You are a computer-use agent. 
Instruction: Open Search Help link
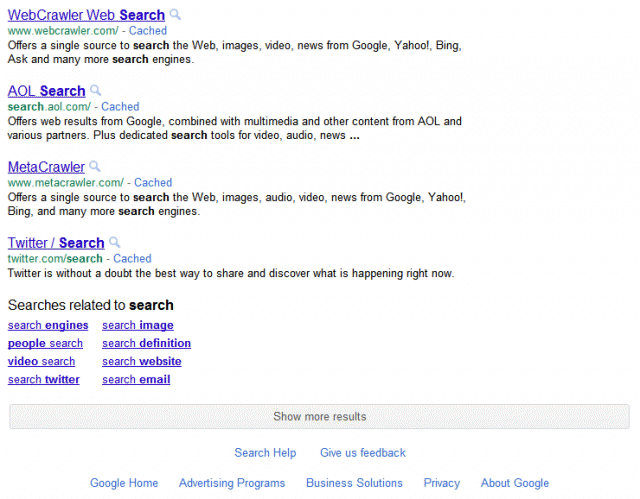(x=265, y=453)
